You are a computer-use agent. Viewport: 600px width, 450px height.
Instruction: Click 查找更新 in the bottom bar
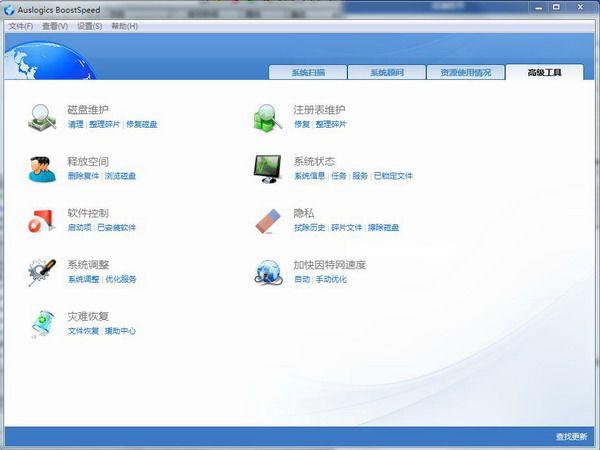571,437
